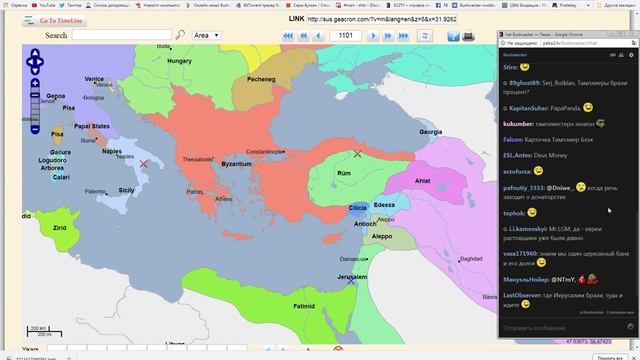Click the Rûm territory label

(344, 173)
